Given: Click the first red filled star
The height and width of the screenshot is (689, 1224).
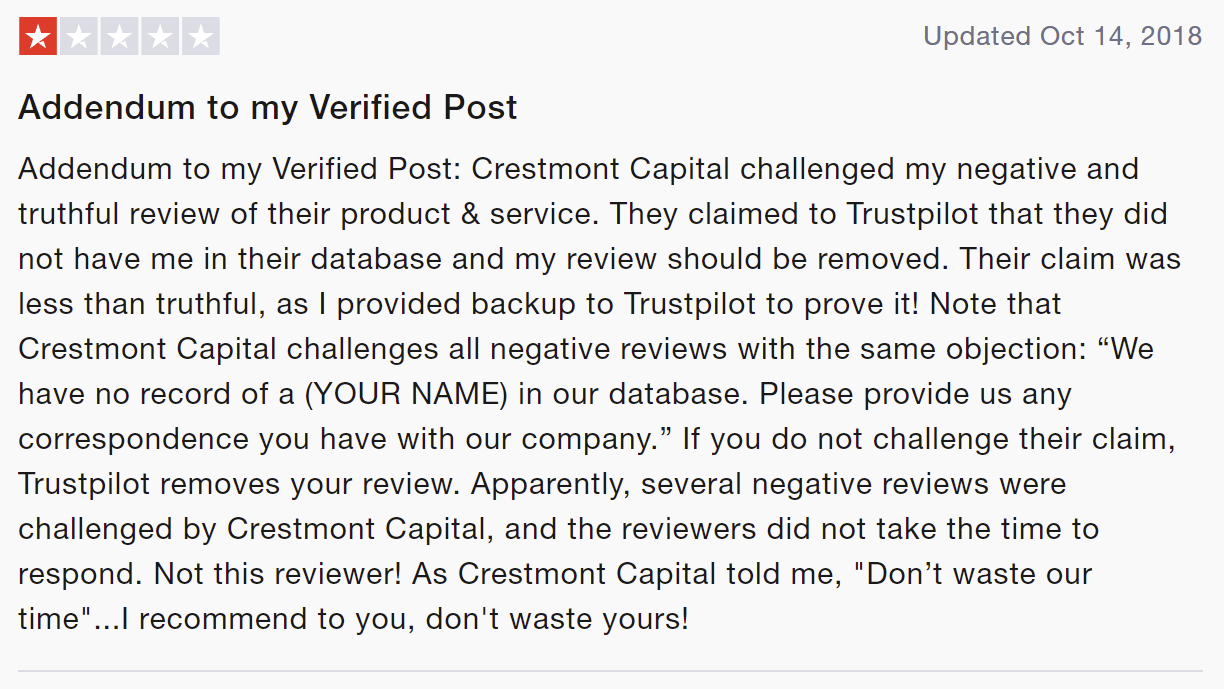Looking at the screenshot, I should pyautogui.click(x=38, y=37).
